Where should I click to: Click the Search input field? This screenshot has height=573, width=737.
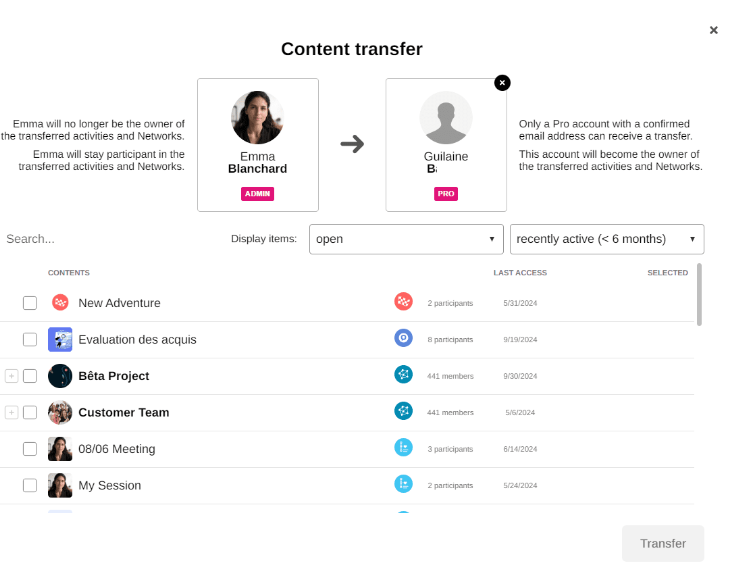click(x=100, y=239)
